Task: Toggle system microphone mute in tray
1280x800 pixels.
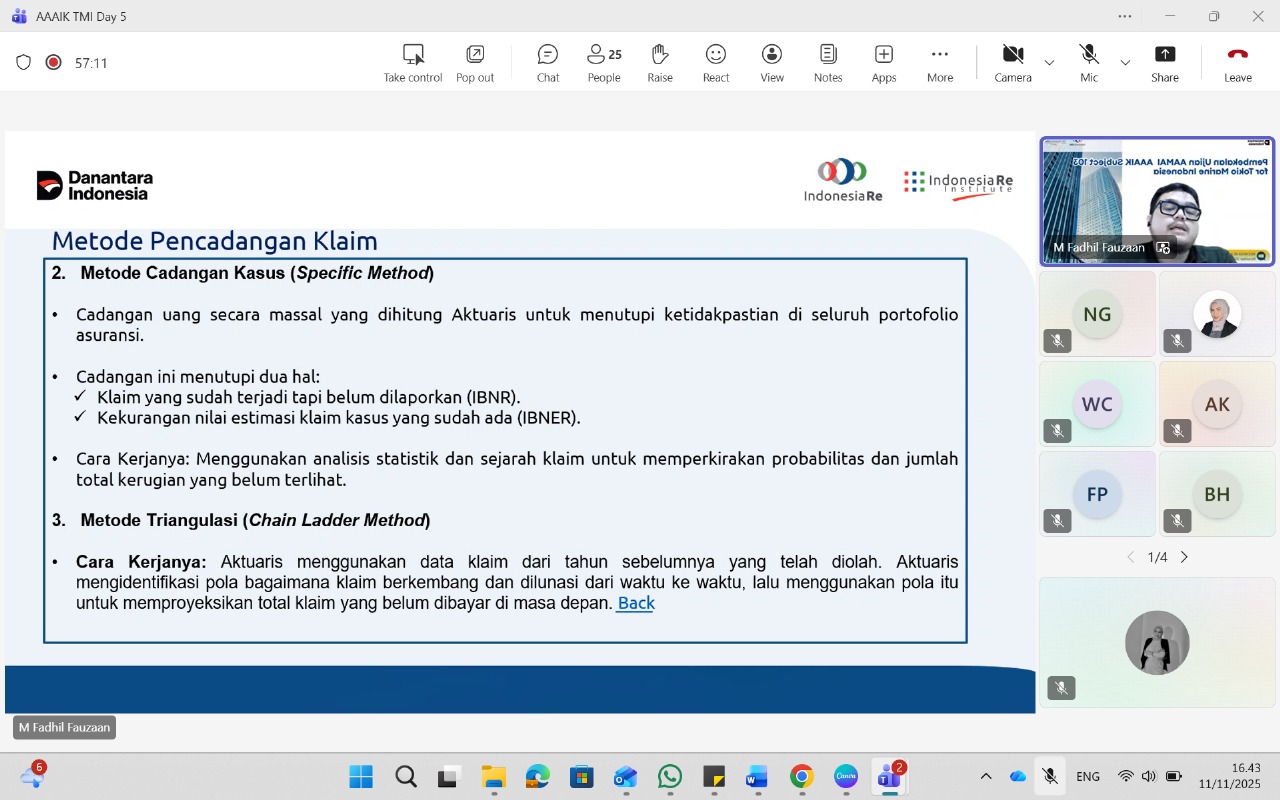Action: click(1049, 776)
